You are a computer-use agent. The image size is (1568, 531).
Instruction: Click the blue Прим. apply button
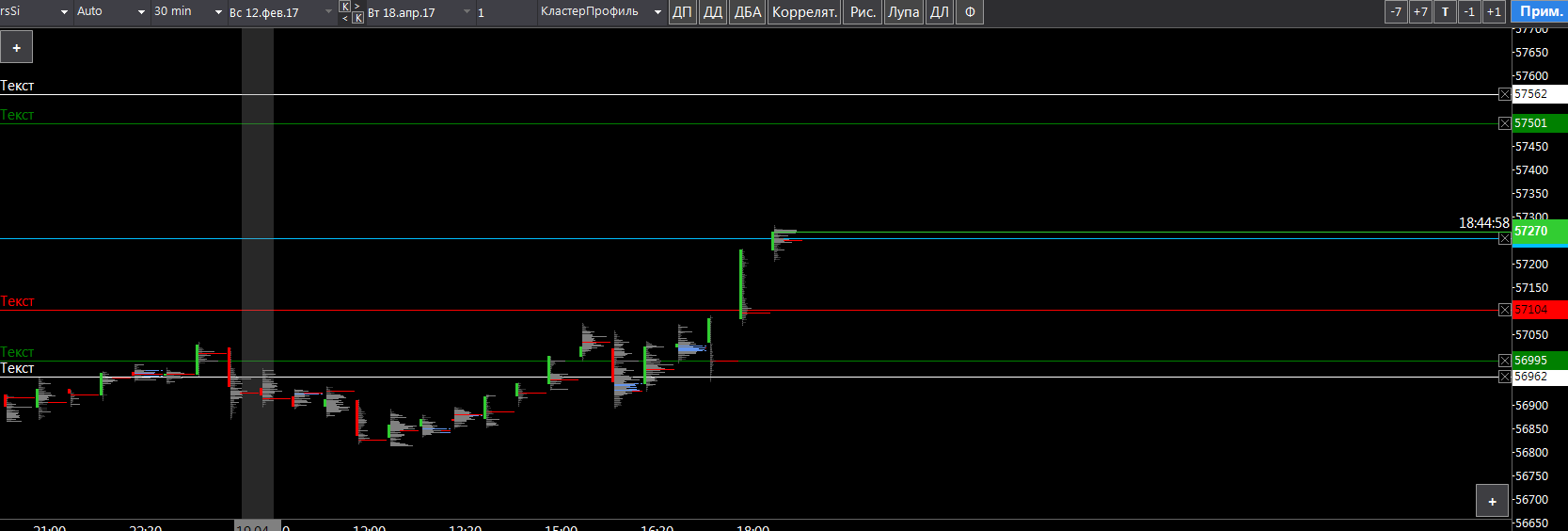coord(1541,11)
